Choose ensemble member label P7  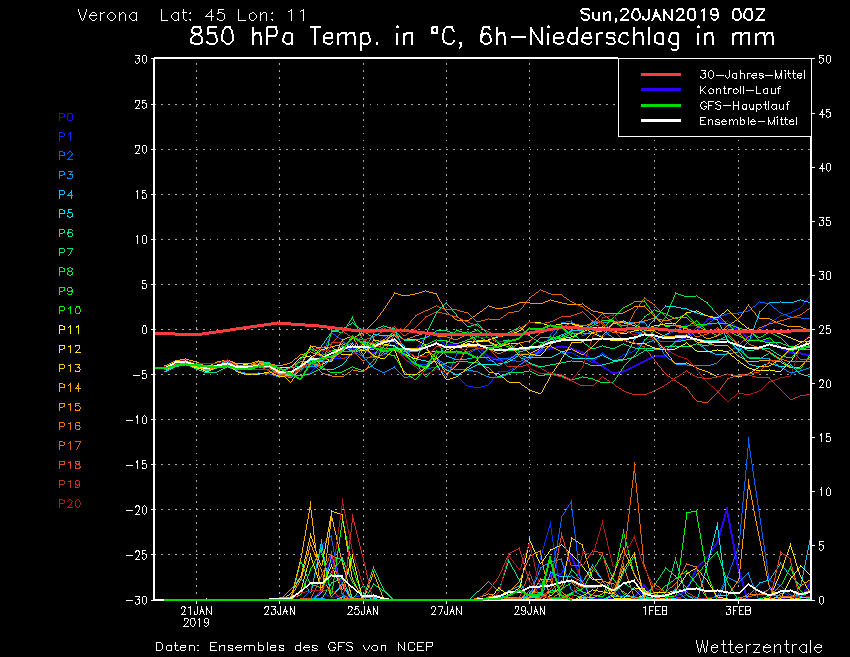click(x=66, y=252)
